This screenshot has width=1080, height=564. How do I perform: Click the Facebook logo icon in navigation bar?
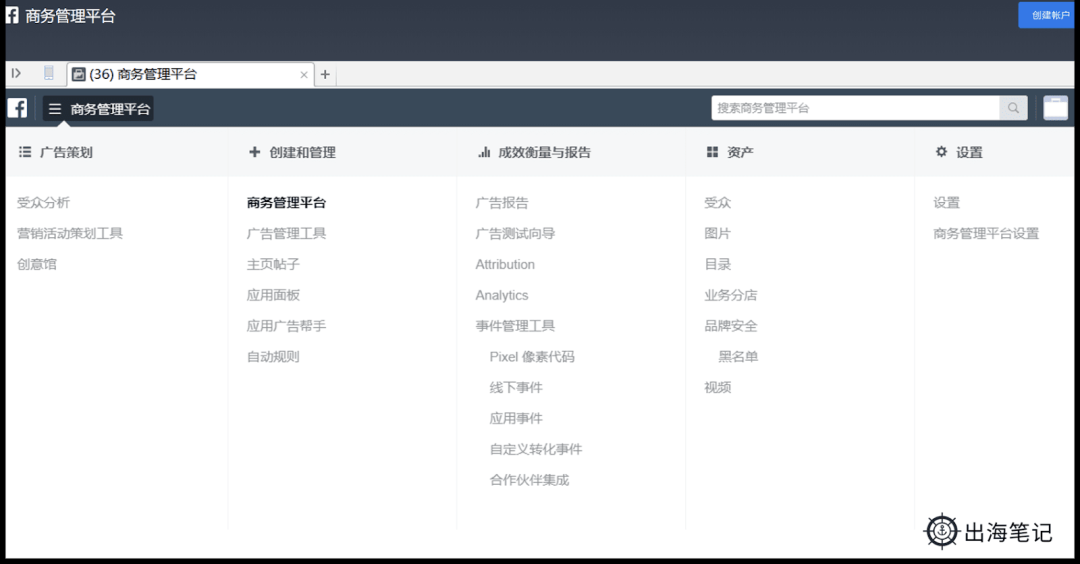[17, 108]
